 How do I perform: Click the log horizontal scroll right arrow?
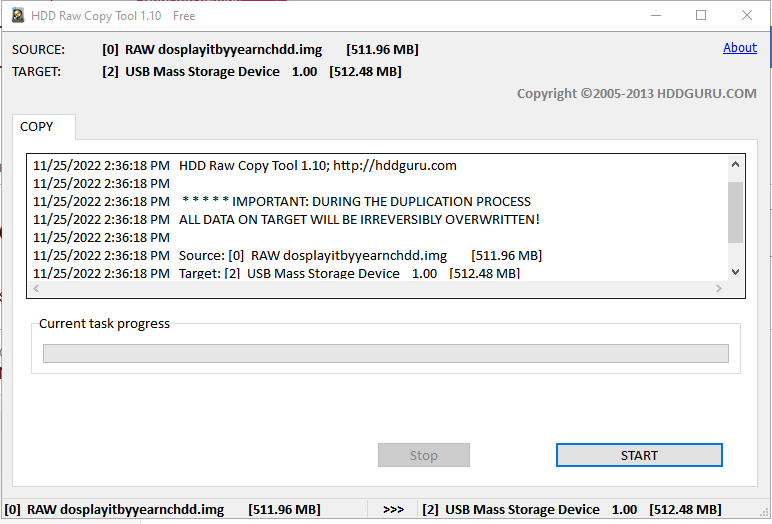pos(719,289)
